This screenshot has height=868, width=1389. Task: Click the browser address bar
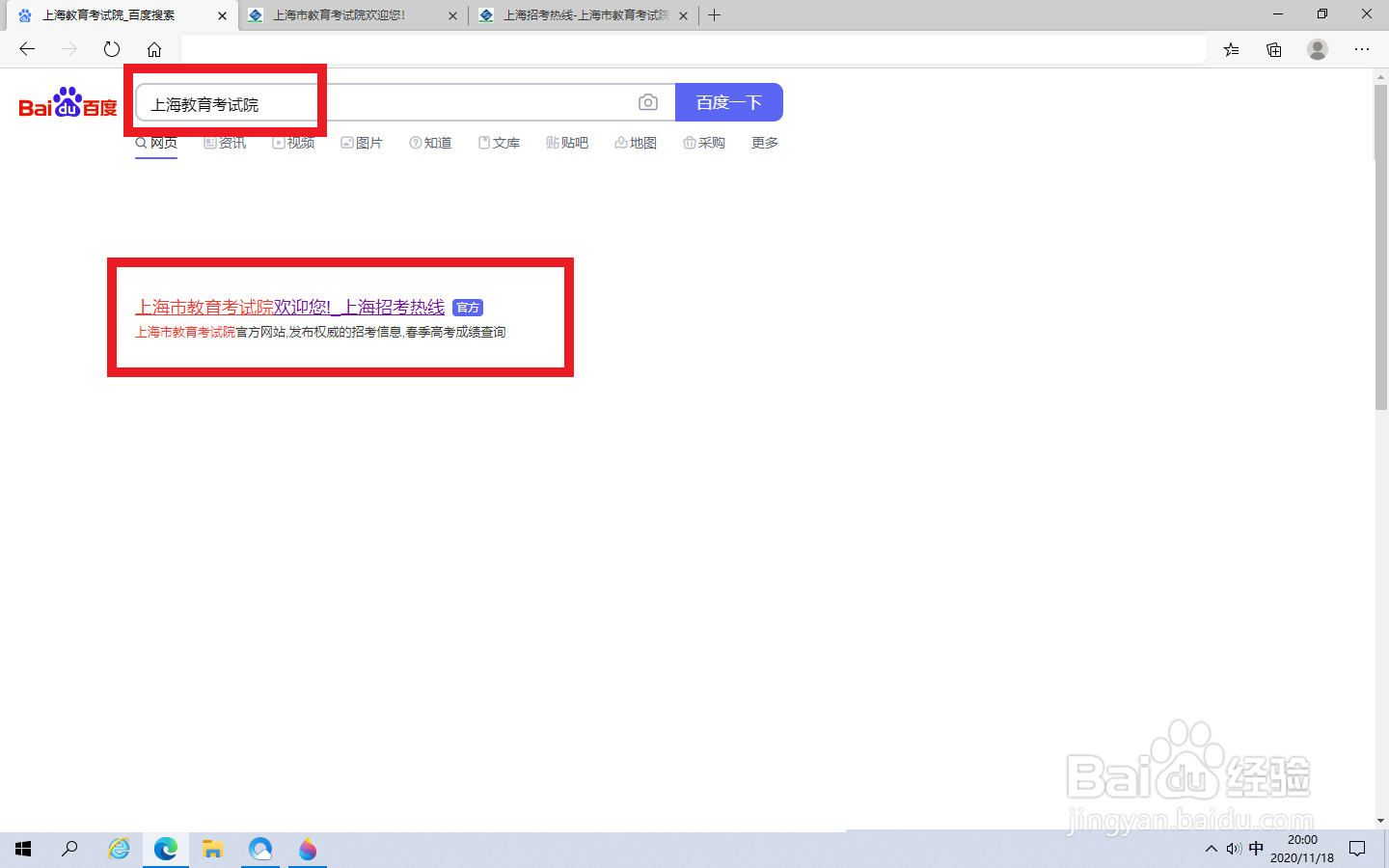tap(694, 49)
